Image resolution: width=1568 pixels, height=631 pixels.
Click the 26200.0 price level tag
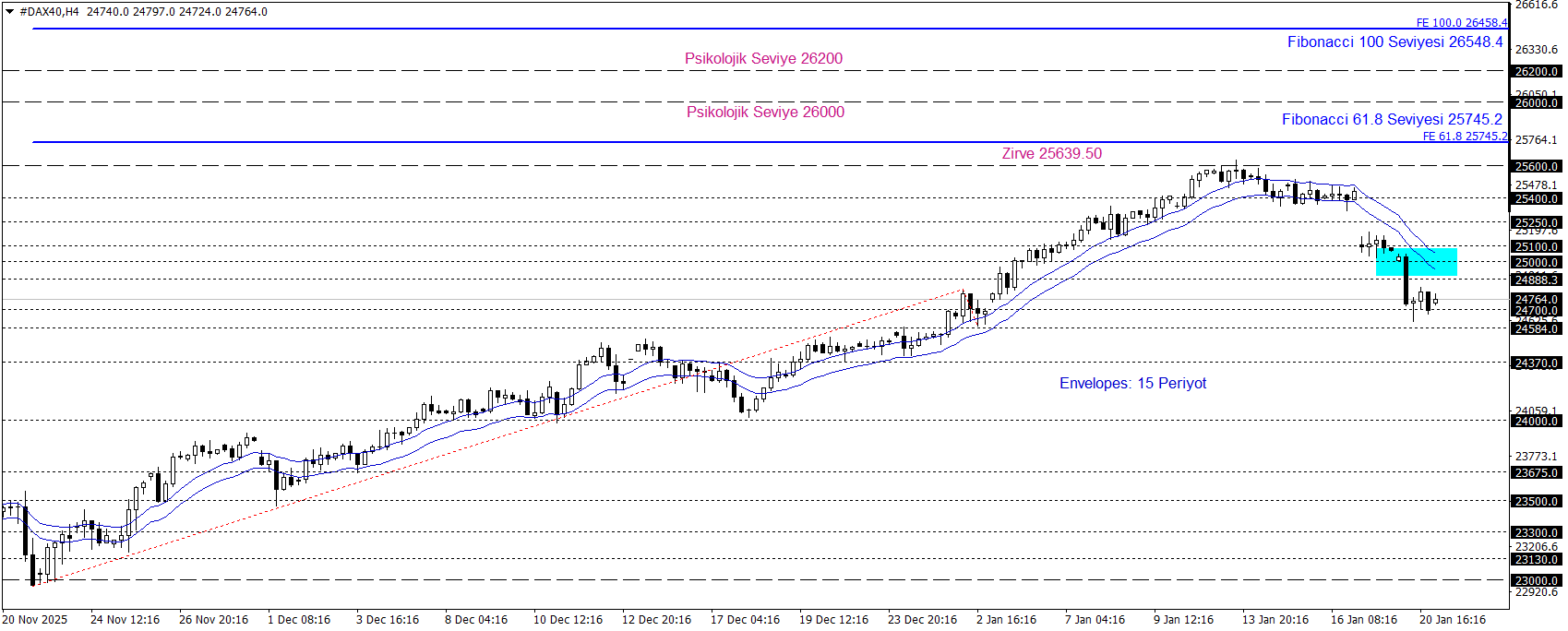1537,71
